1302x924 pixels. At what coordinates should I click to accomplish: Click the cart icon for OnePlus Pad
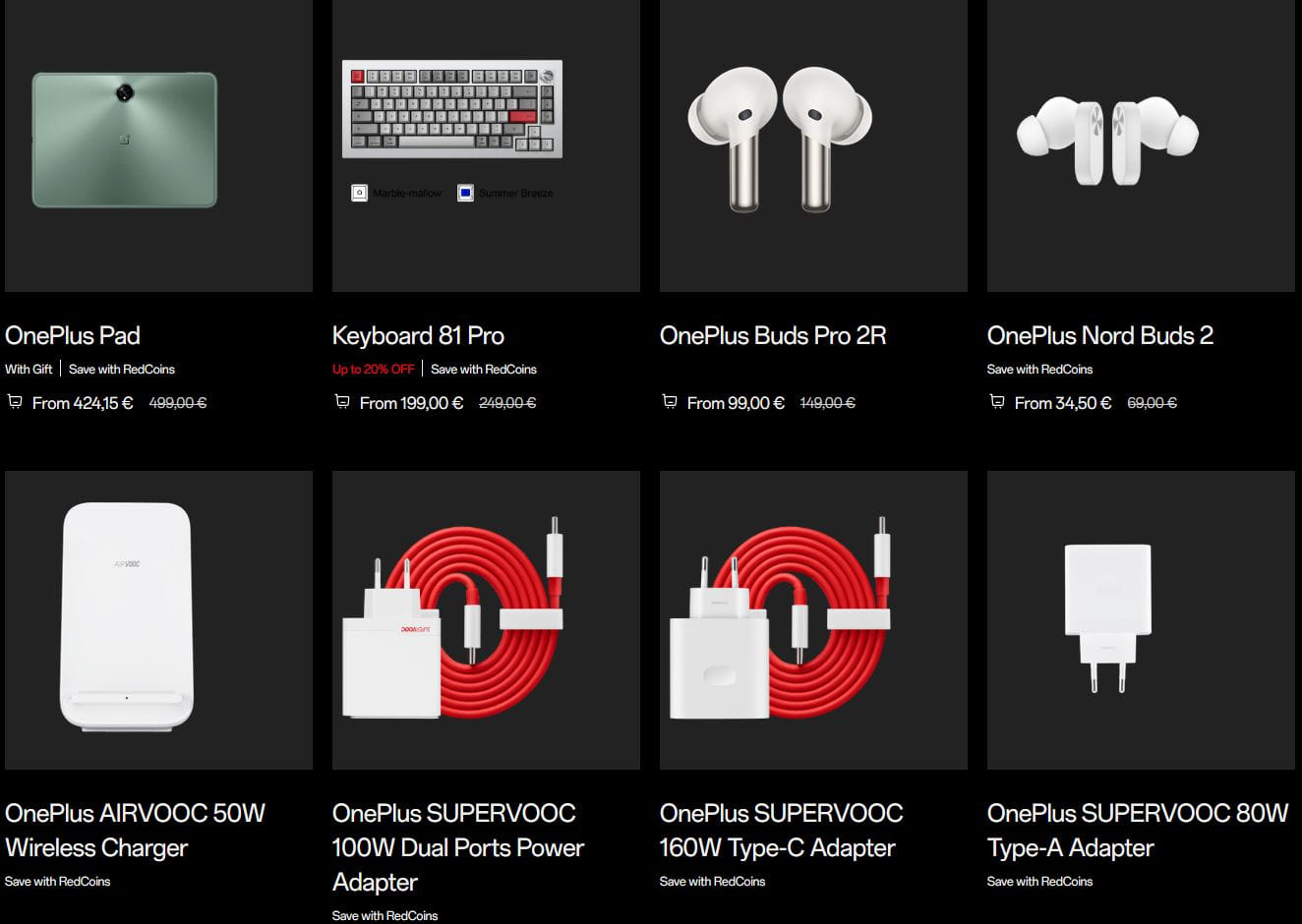[15, 402]
